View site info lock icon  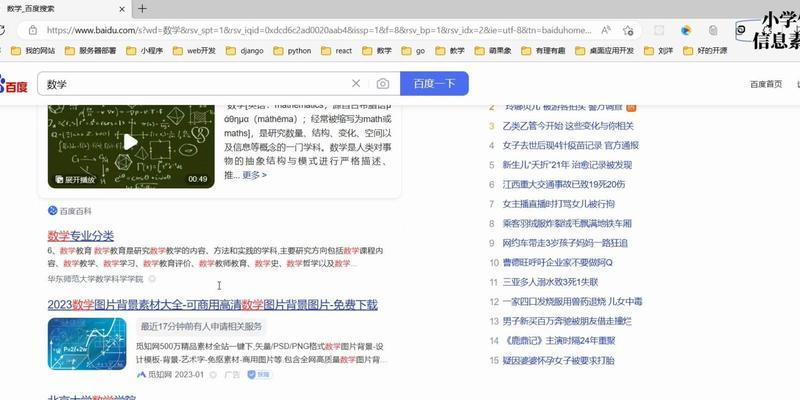tap(33, 30)
